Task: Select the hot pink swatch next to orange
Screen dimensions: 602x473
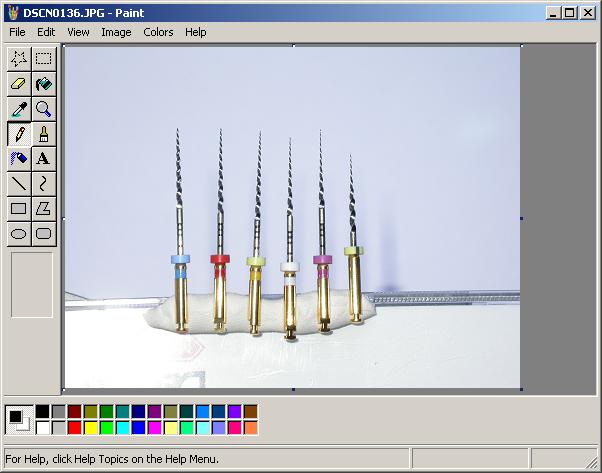Action: point(235,428)
